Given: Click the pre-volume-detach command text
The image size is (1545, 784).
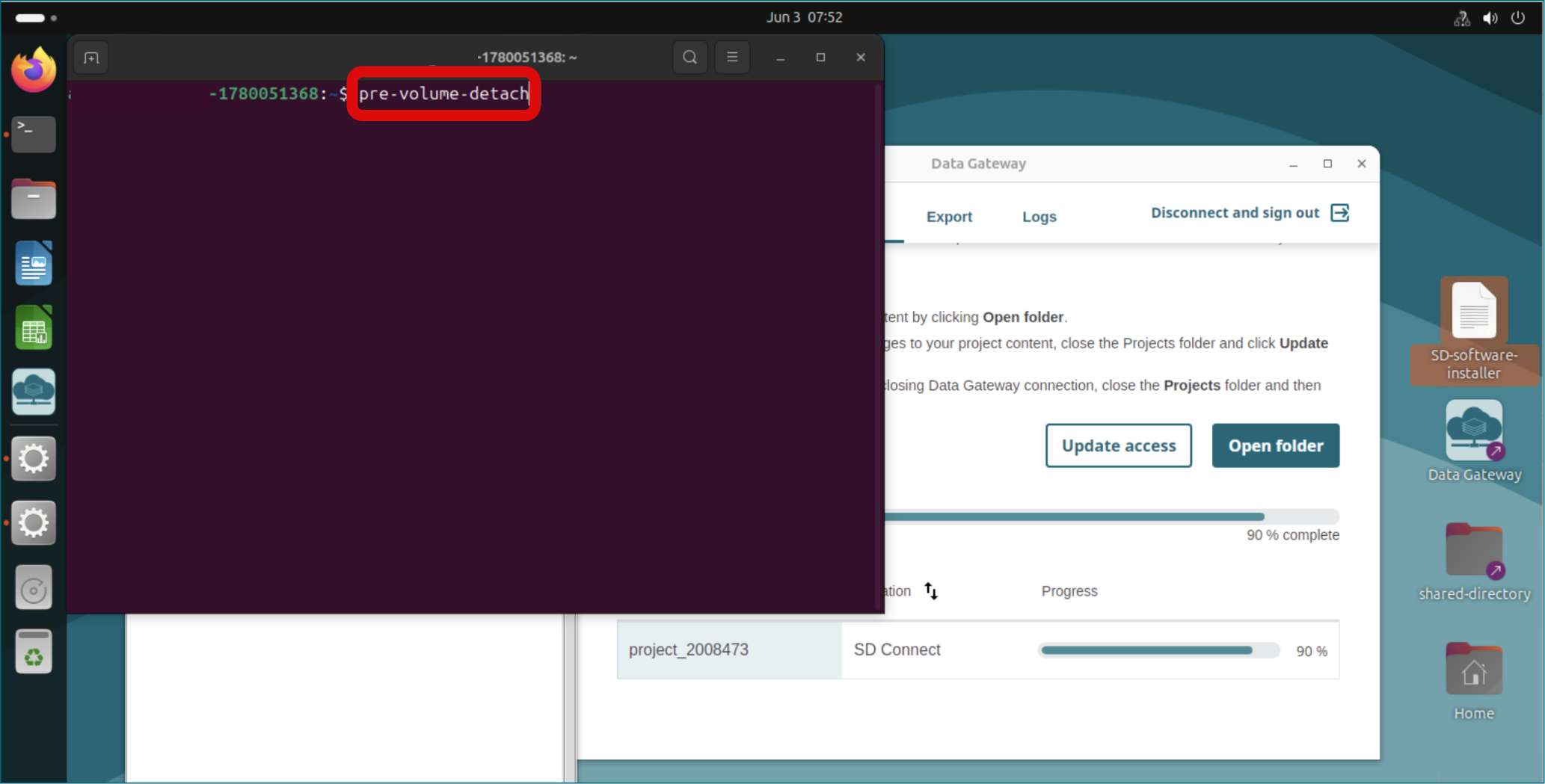Looking at the screenshot, I should click(443, 93).
